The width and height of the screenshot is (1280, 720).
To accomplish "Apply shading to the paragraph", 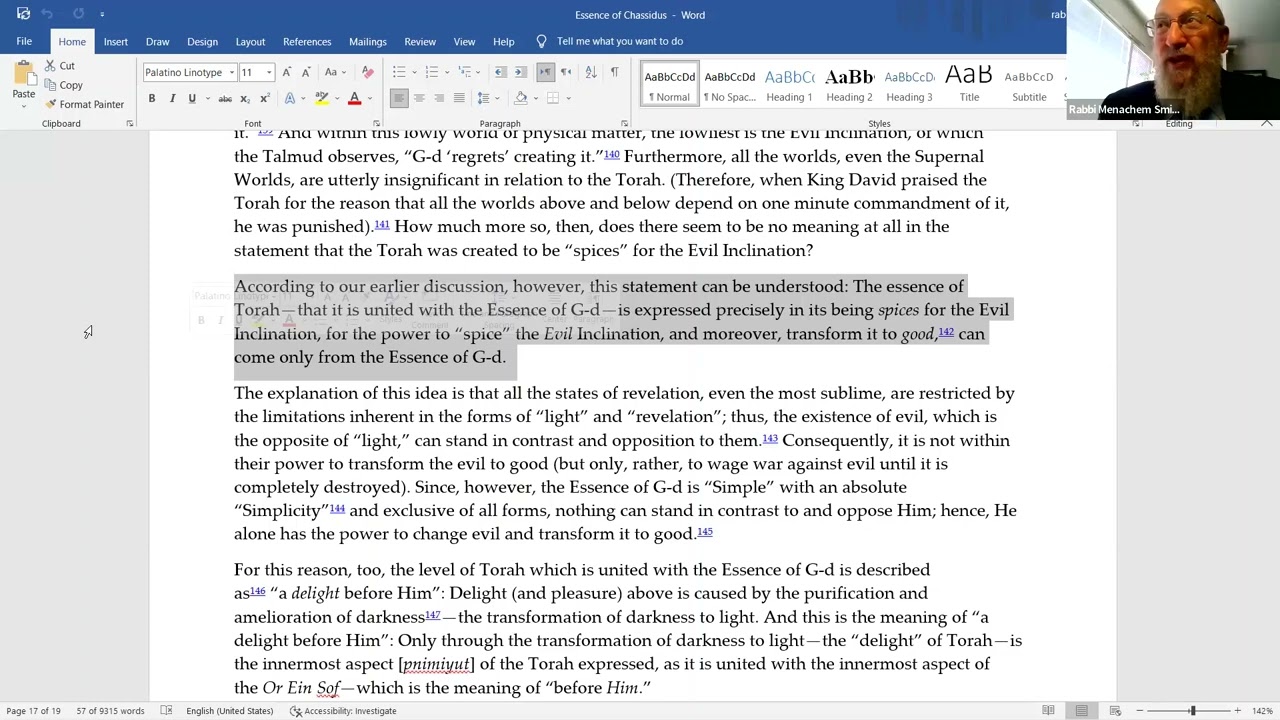I will 520,98.
